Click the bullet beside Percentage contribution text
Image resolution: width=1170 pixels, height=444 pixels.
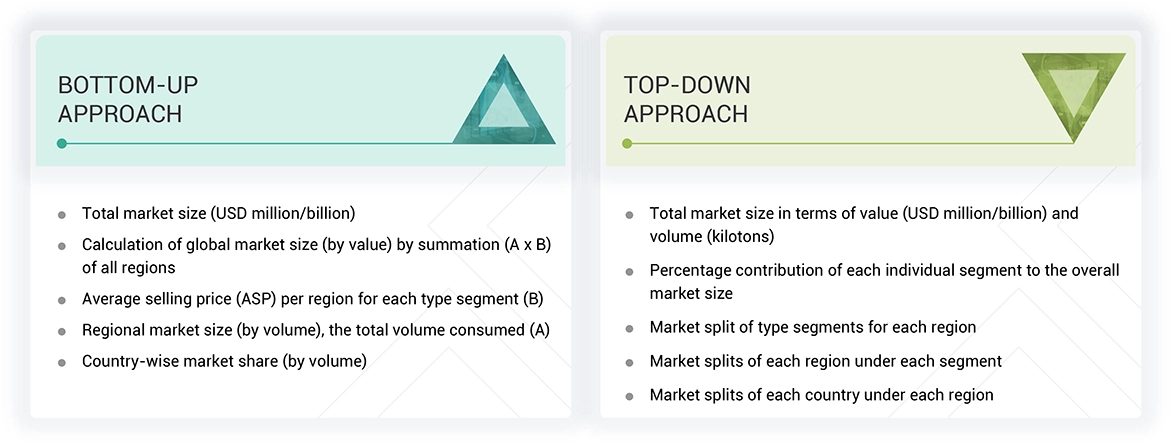coord(629,272)
